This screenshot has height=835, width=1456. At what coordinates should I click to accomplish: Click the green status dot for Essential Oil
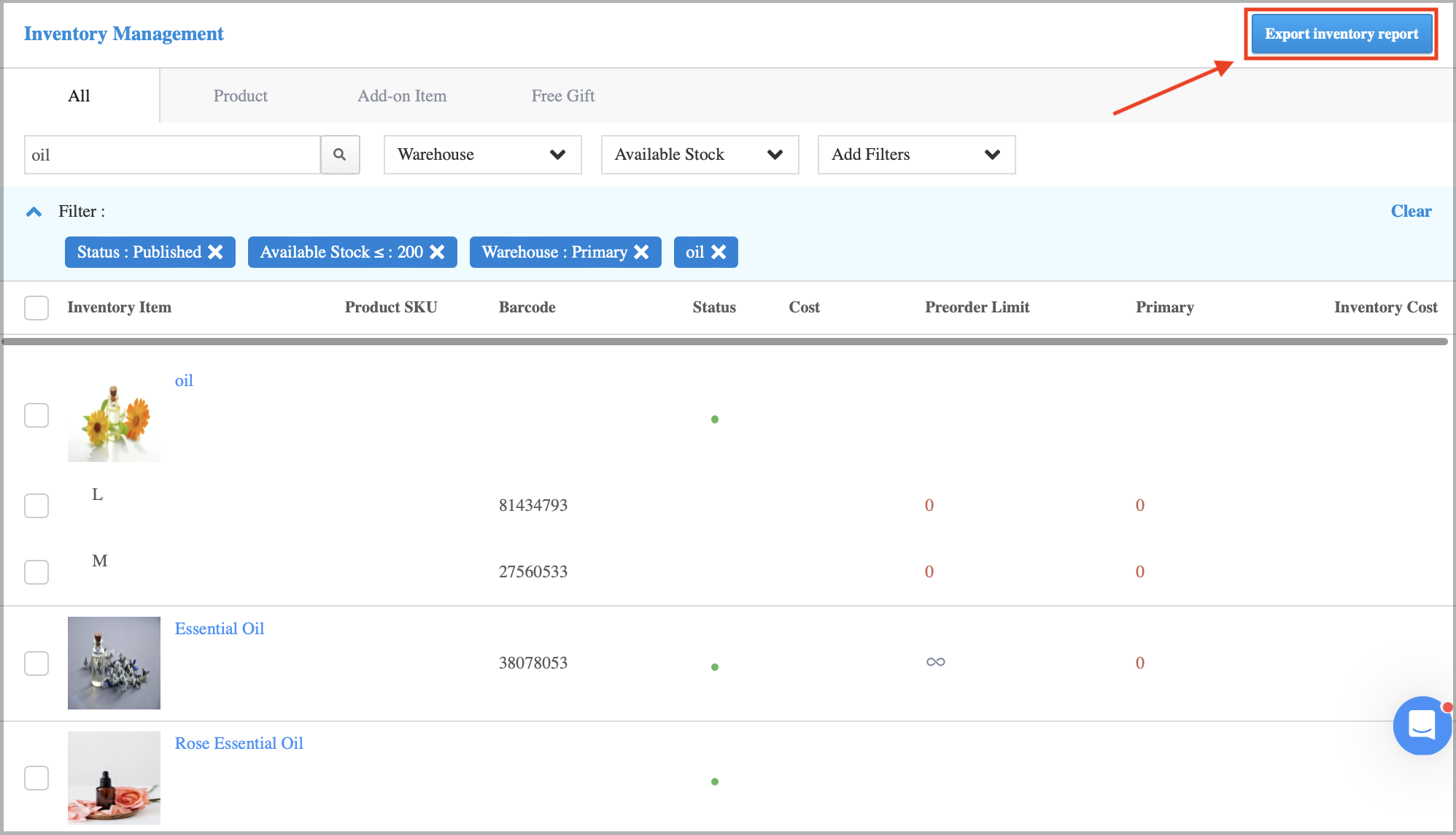[715, 667]
